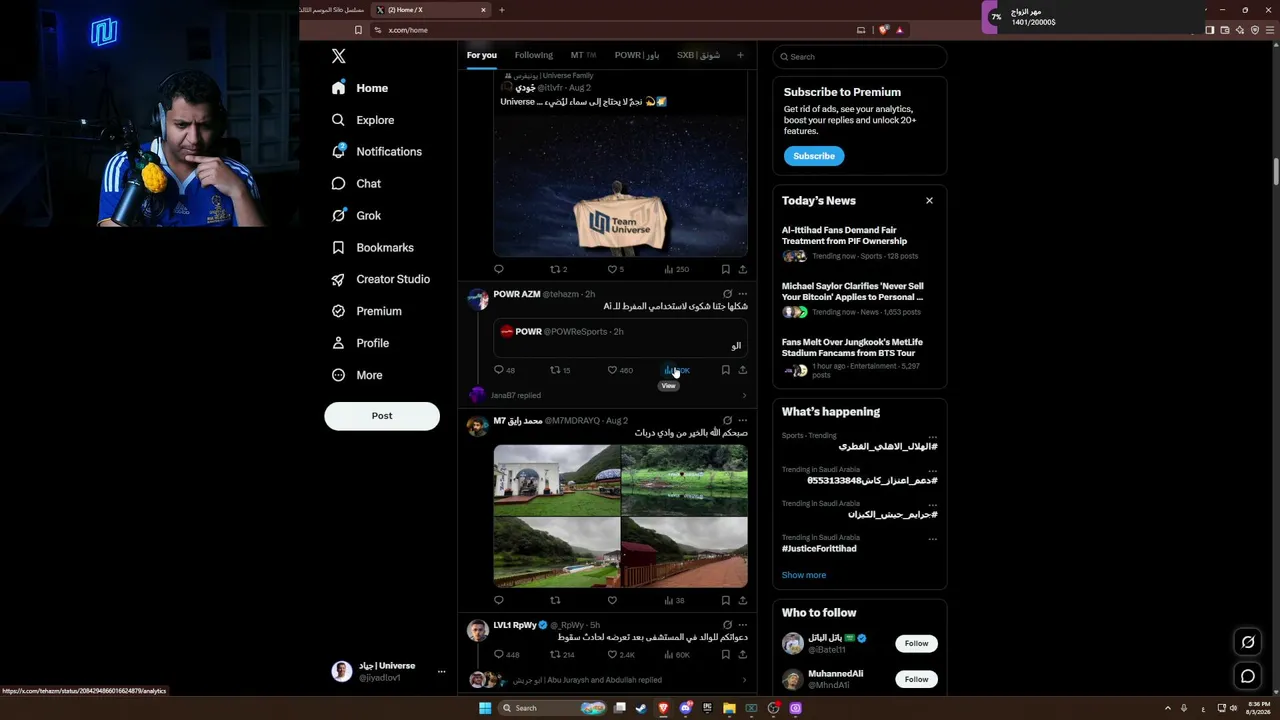The image size is (1280, 720).
Task: Open more options on M7's post
Action: click(x=742, y=421)
